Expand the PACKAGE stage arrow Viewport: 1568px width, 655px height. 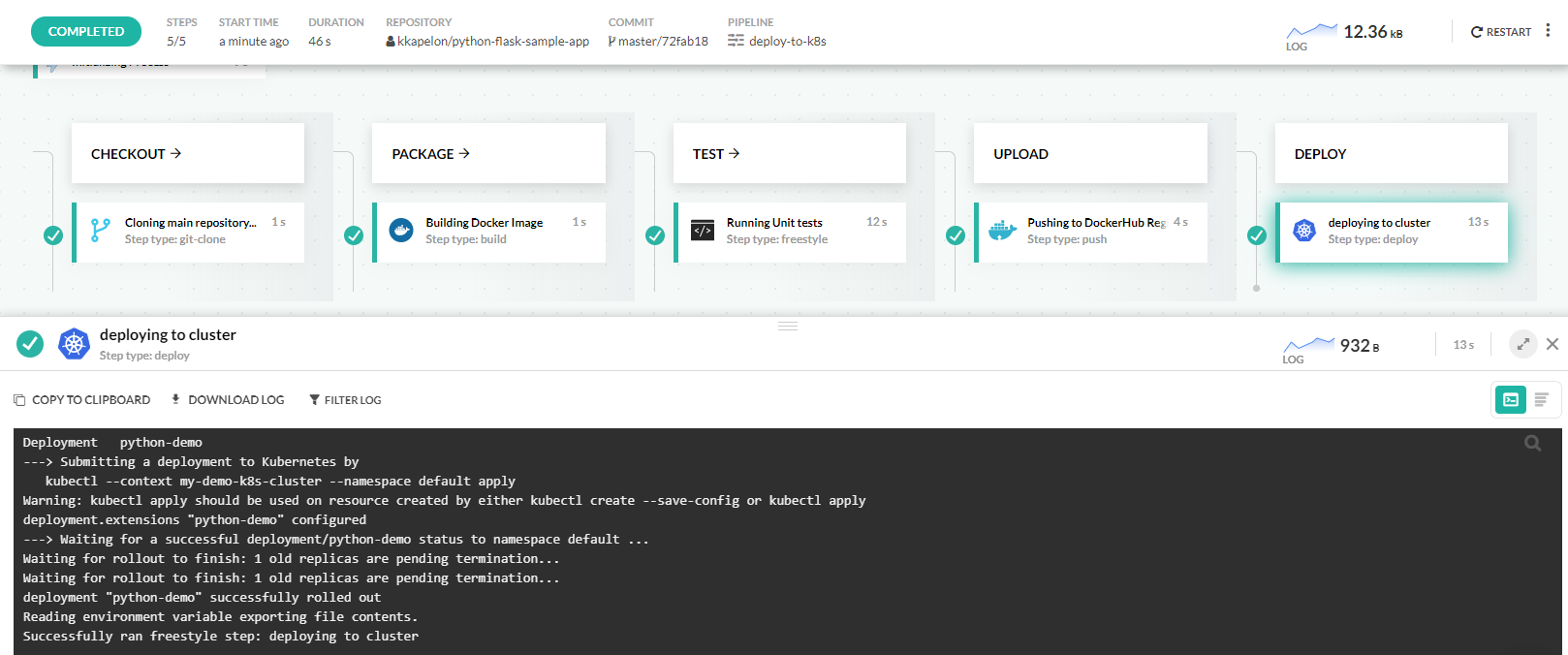coord(464,153)
